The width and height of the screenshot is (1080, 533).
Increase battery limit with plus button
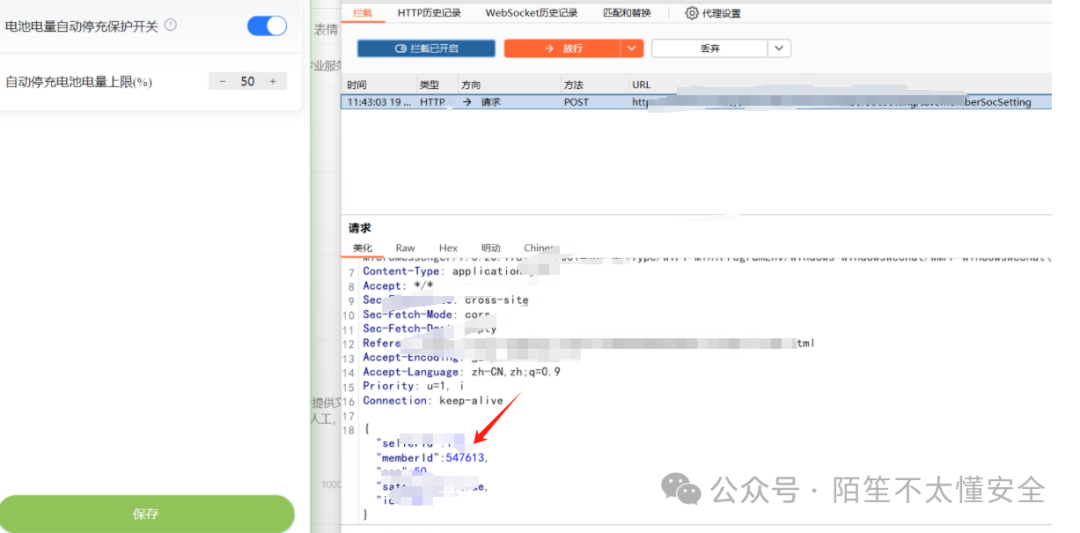point(273,81)
